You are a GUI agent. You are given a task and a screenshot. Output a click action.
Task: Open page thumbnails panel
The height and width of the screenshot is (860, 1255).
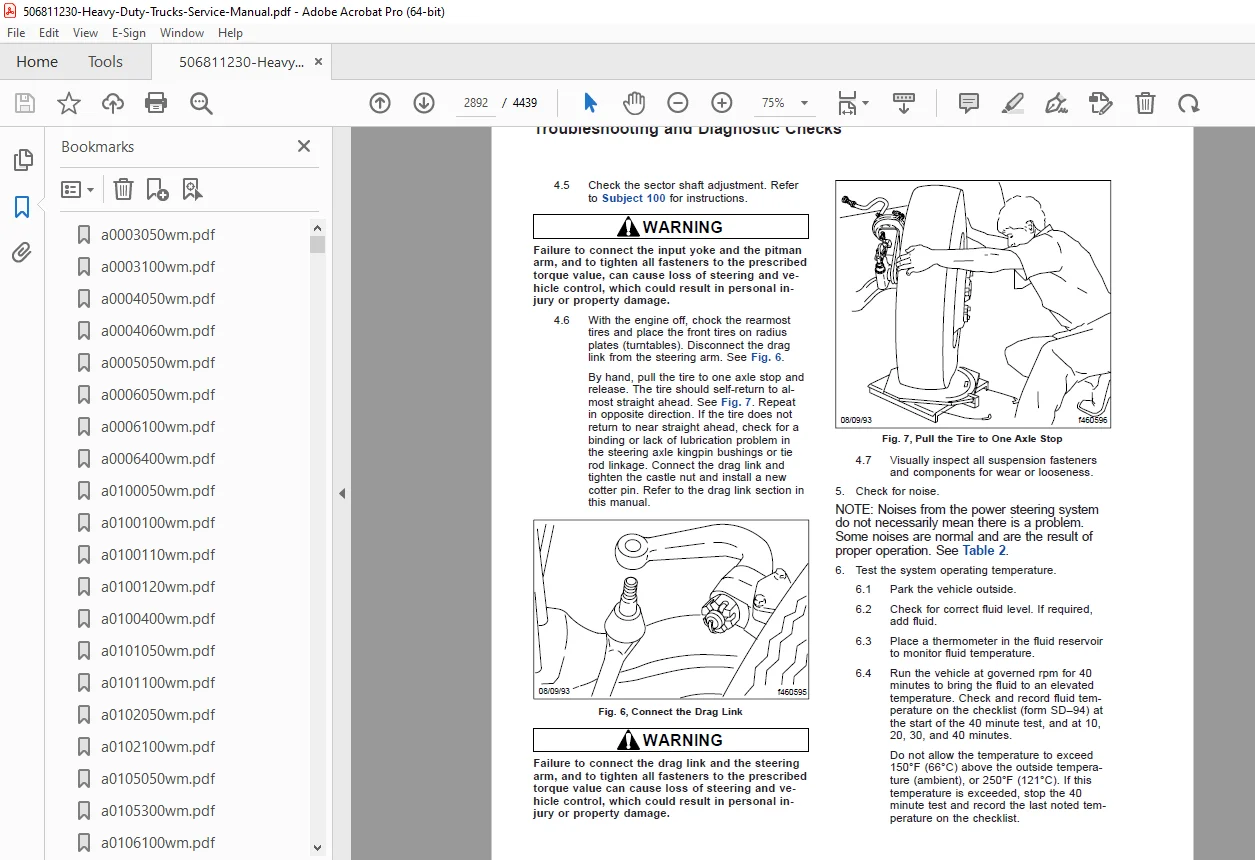click(22, 160)
